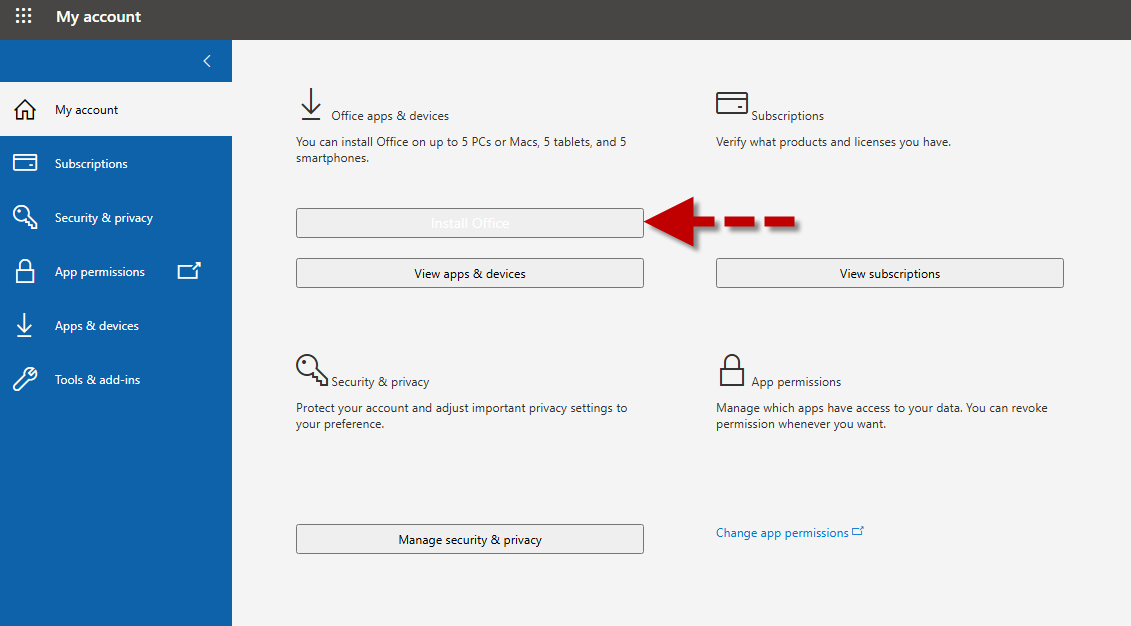Screen dimensions: 1131x626
Task: Click Manage security & privacy button
Action: coord(470,539)
